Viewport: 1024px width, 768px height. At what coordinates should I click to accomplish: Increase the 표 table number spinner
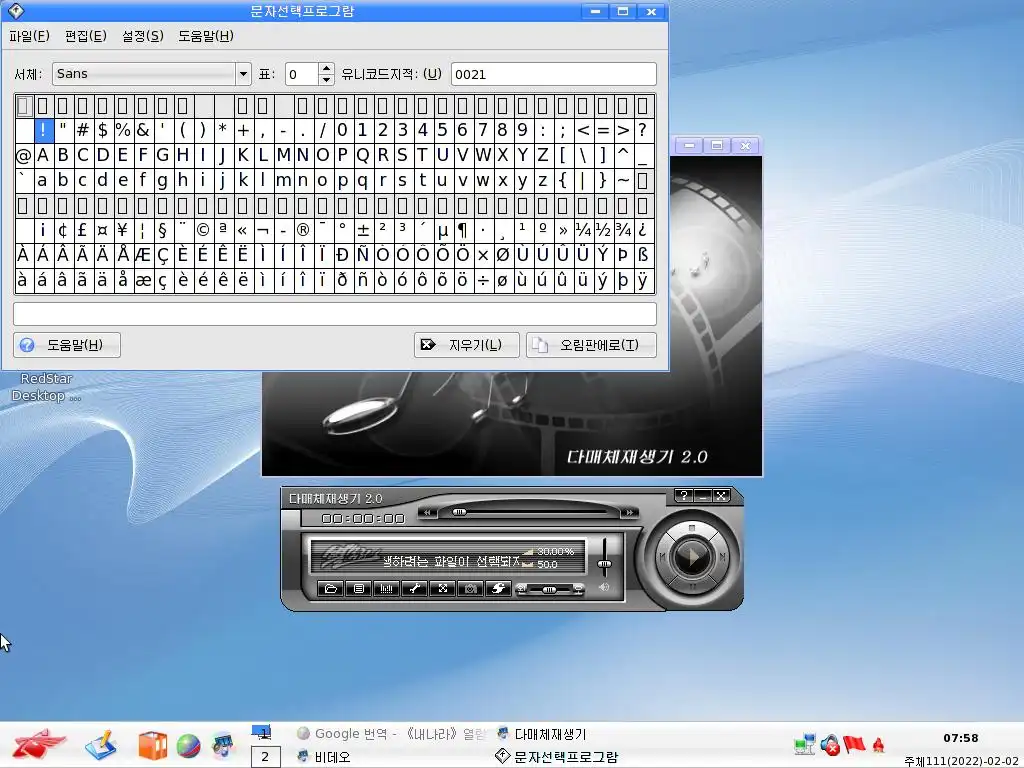(327, 68)
